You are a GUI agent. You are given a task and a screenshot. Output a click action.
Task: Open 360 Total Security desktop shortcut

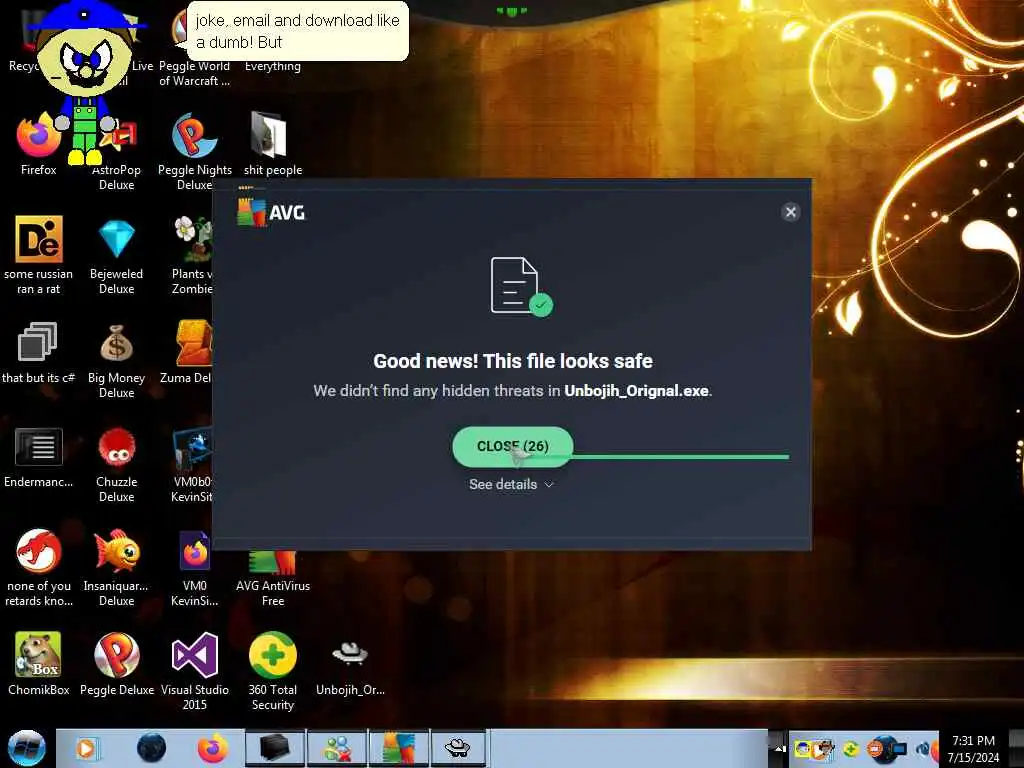(x=273, y=671)
